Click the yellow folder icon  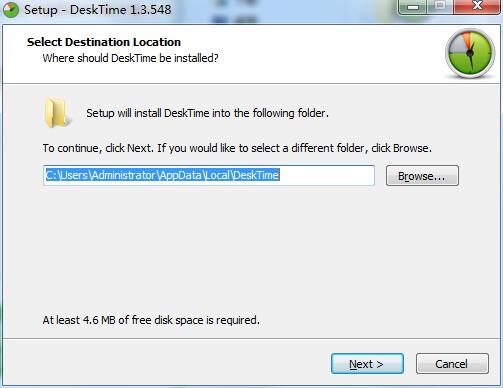coord(57,113)
